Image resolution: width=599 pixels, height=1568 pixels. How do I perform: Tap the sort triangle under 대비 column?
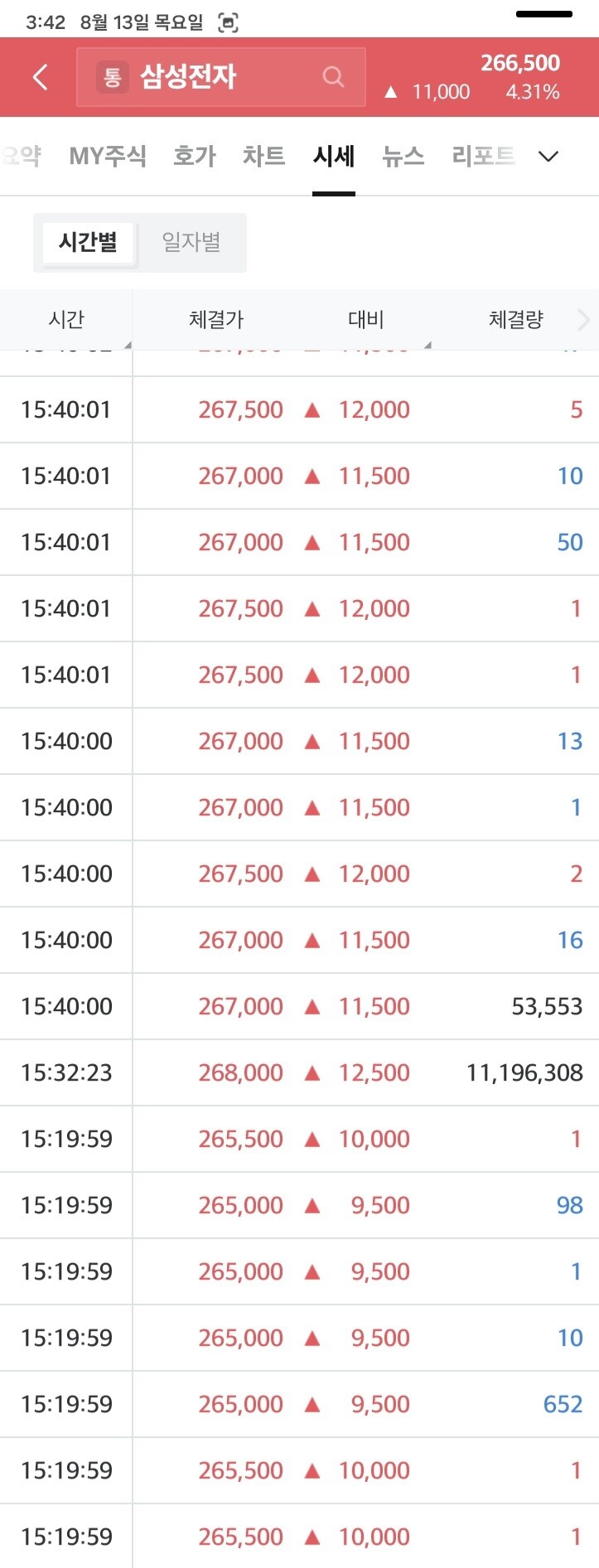[x=428, y=345]
